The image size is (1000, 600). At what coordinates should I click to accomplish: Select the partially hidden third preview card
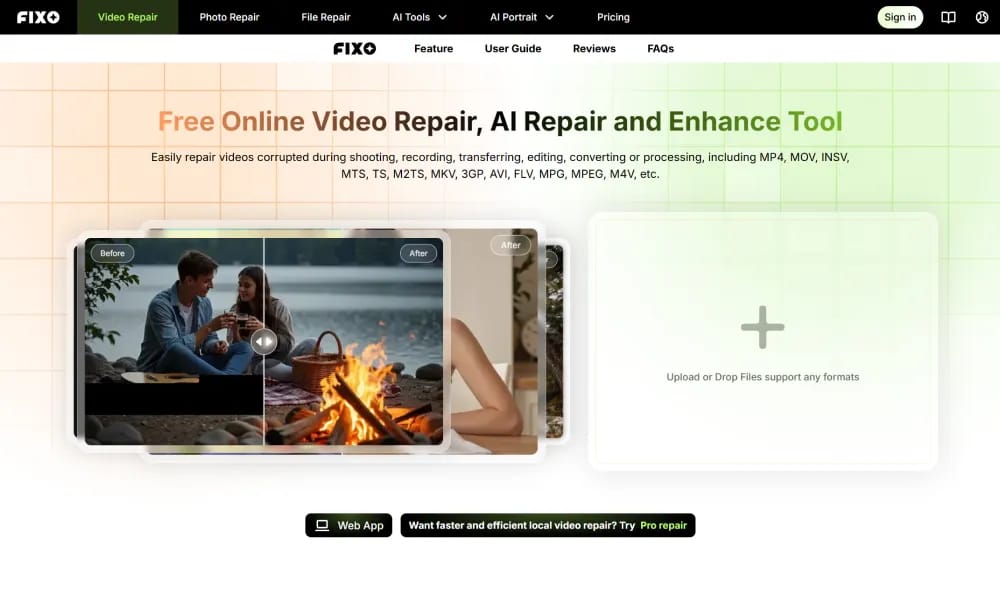554,341
